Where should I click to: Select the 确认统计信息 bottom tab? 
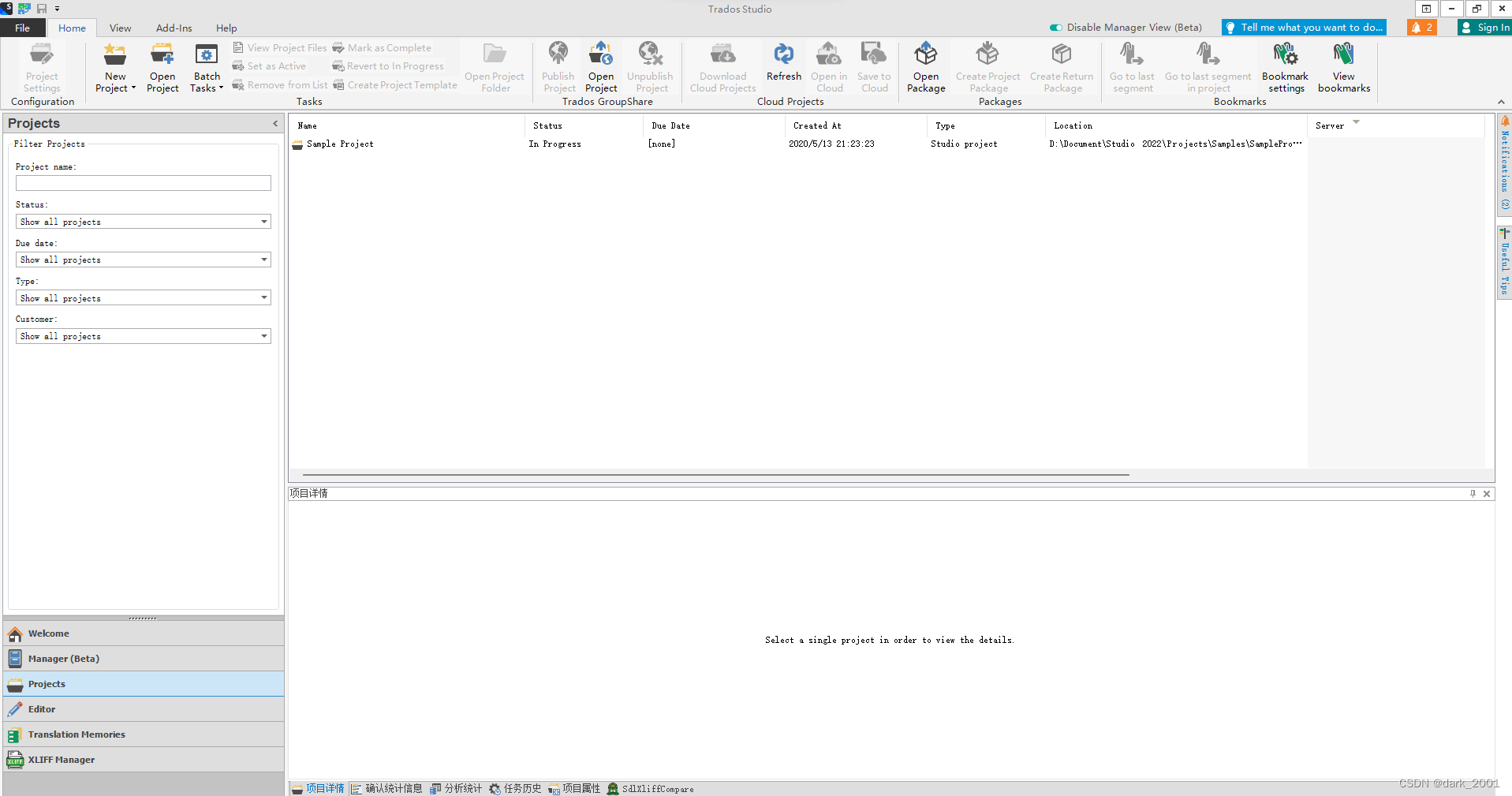coord(386,788)
